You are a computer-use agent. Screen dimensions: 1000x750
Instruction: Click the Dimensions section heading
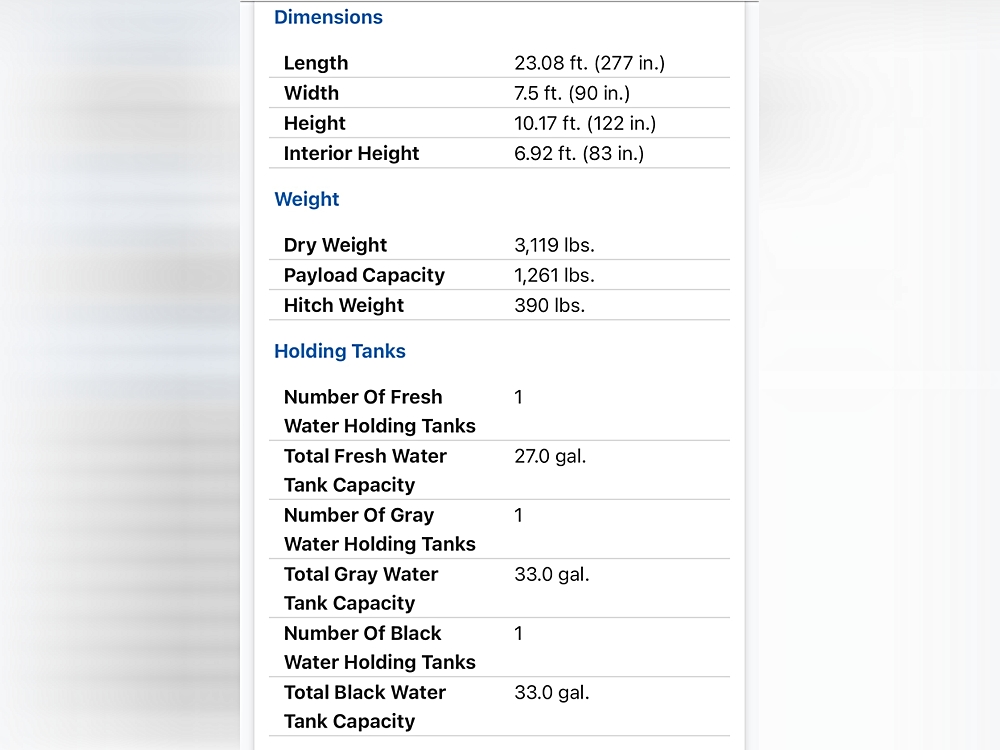[x=328, y=17]
